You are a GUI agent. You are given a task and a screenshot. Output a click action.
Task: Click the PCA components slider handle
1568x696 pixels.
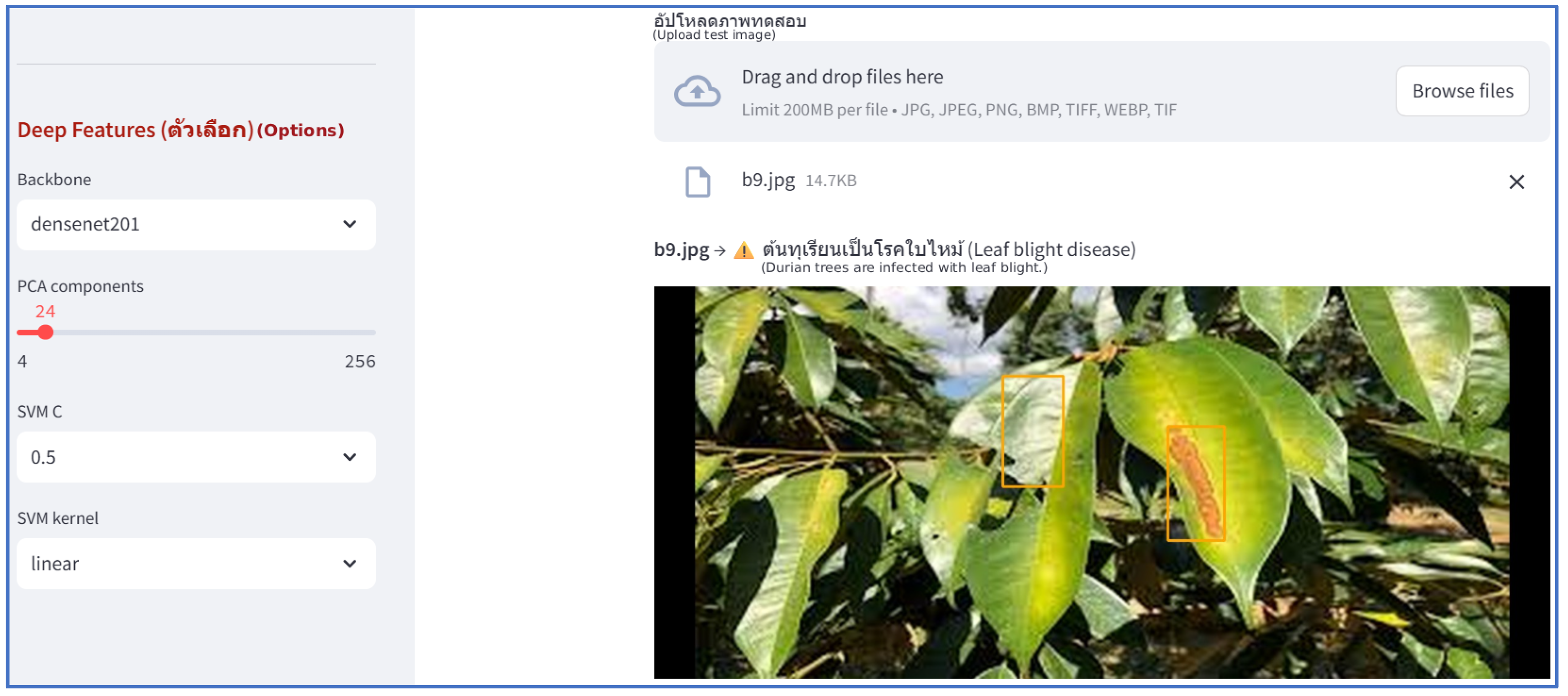click(x=45, y=333)
